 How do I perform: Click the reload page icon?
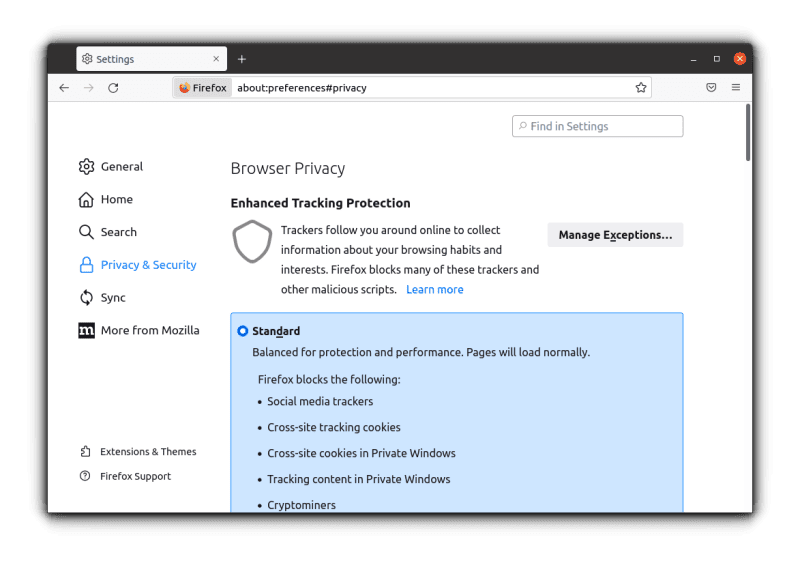tap(113, 88)
